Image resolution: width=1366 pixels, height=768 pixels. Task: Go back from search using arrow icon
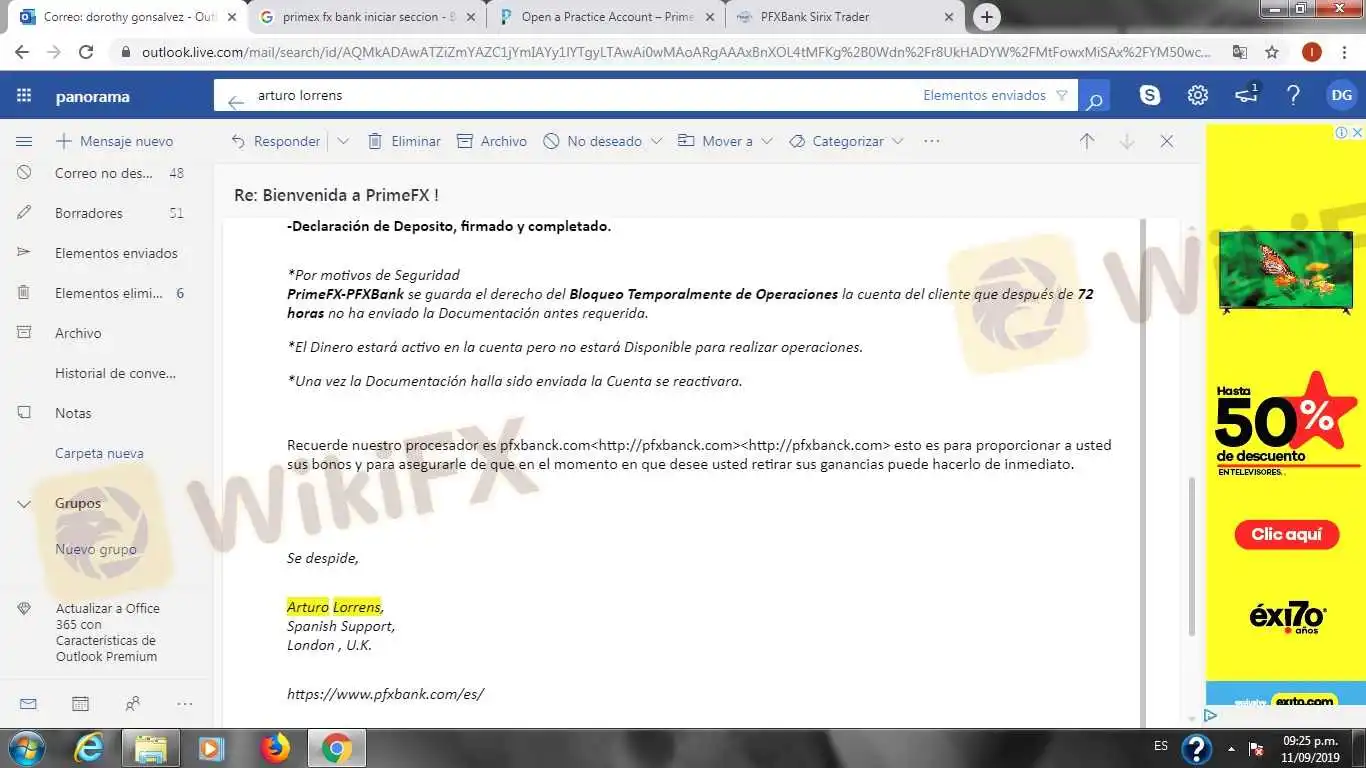coord(236,101)
